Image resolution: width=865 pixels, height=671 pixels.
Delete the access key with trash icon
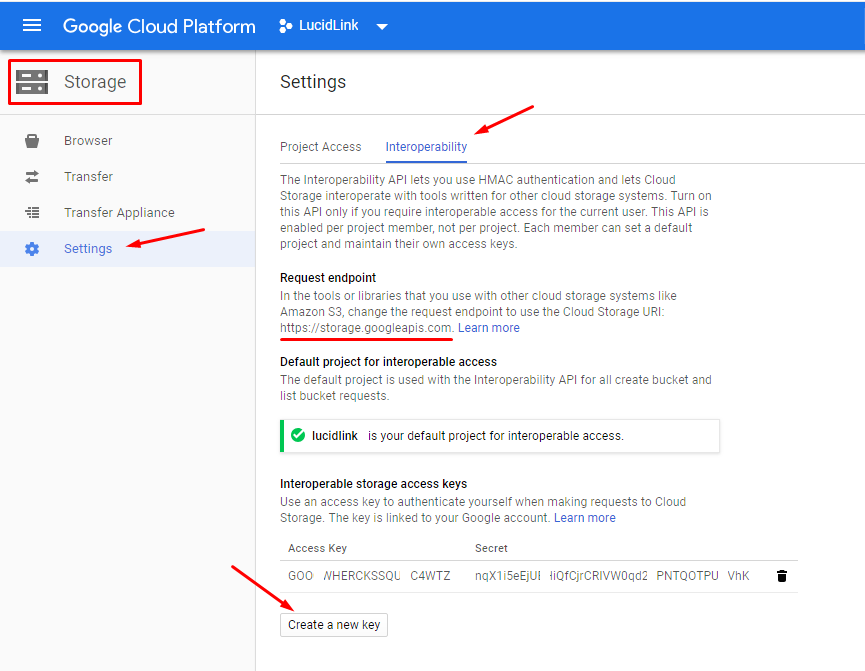coord(782,576)
